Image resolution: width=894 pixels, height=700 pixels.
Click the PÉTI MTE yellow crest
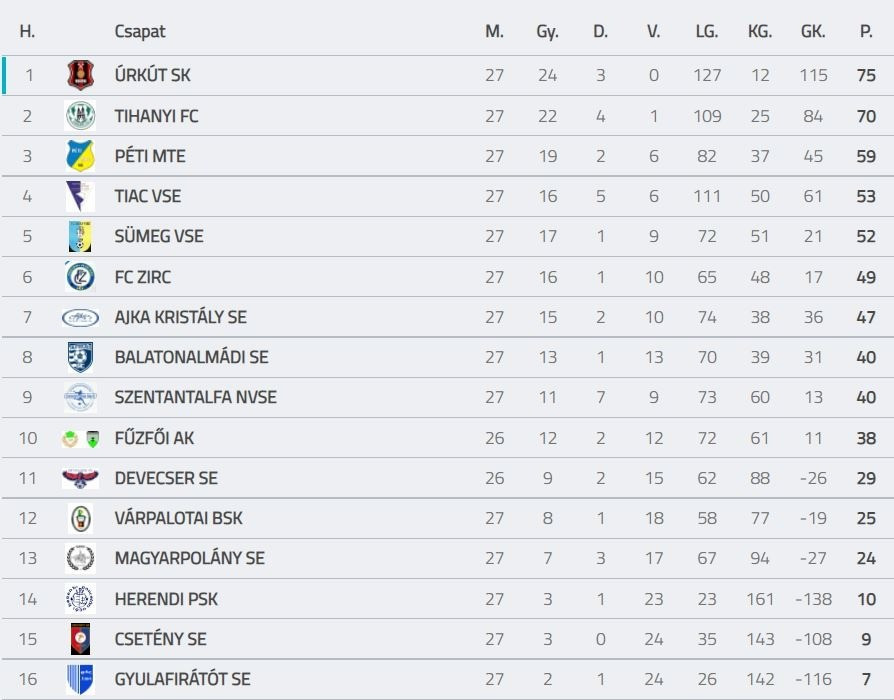click(80, 156)
